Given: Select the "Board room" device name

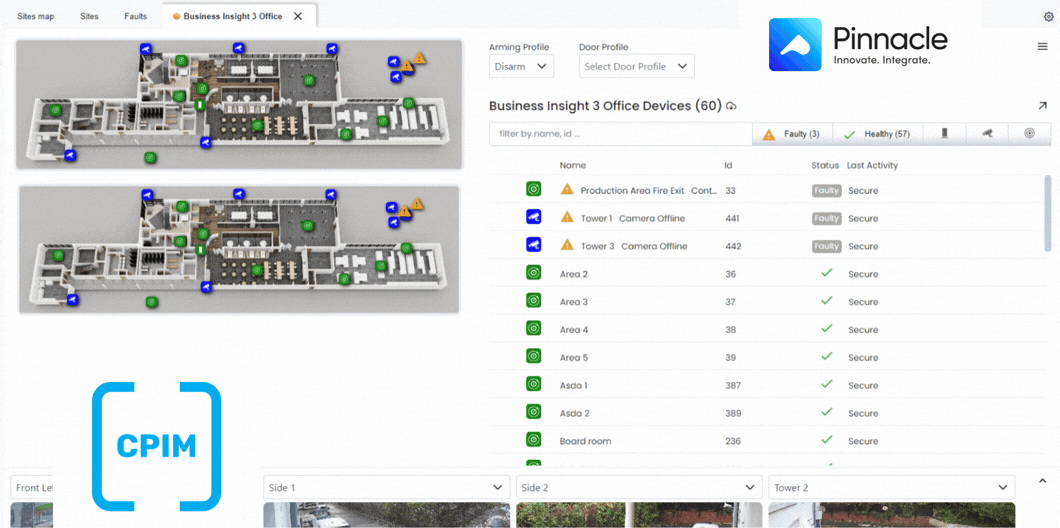Looking at the screenshot, I should coord(585,441).
